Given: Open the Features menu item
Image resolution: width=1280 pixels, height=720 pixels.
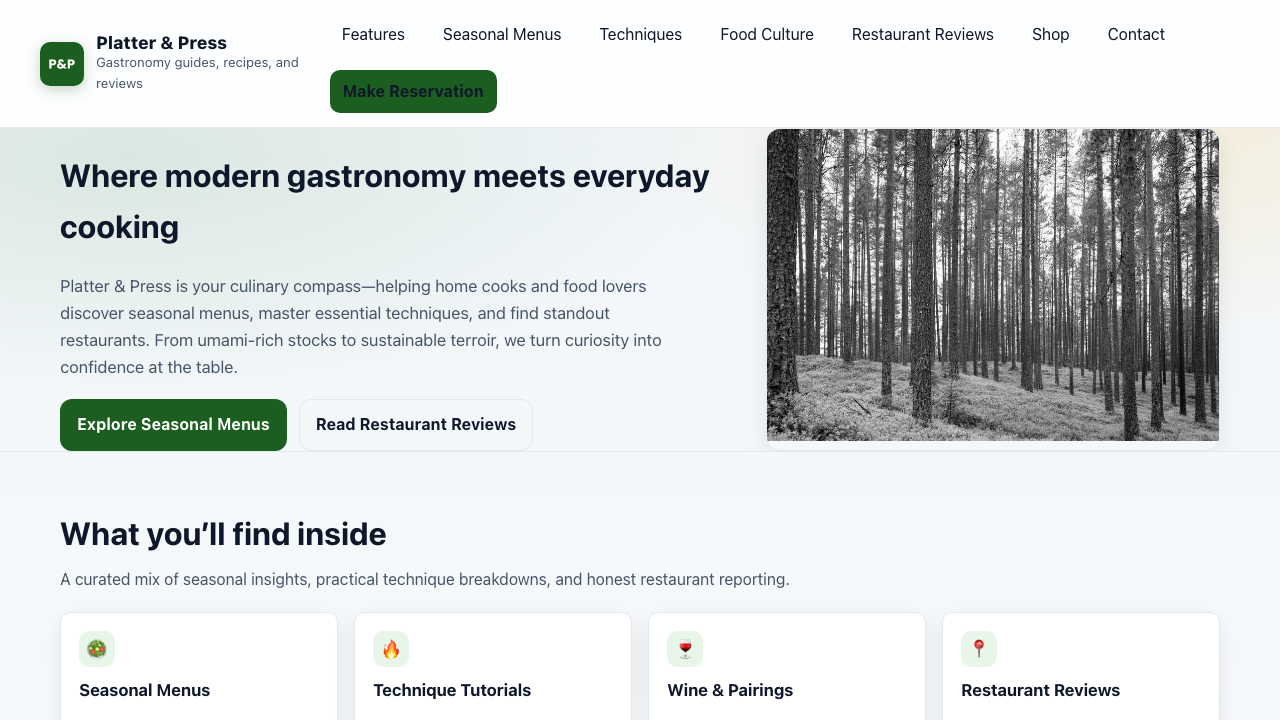Looking at the screenshot, I should pyautogui.click(x=373, y=34).
